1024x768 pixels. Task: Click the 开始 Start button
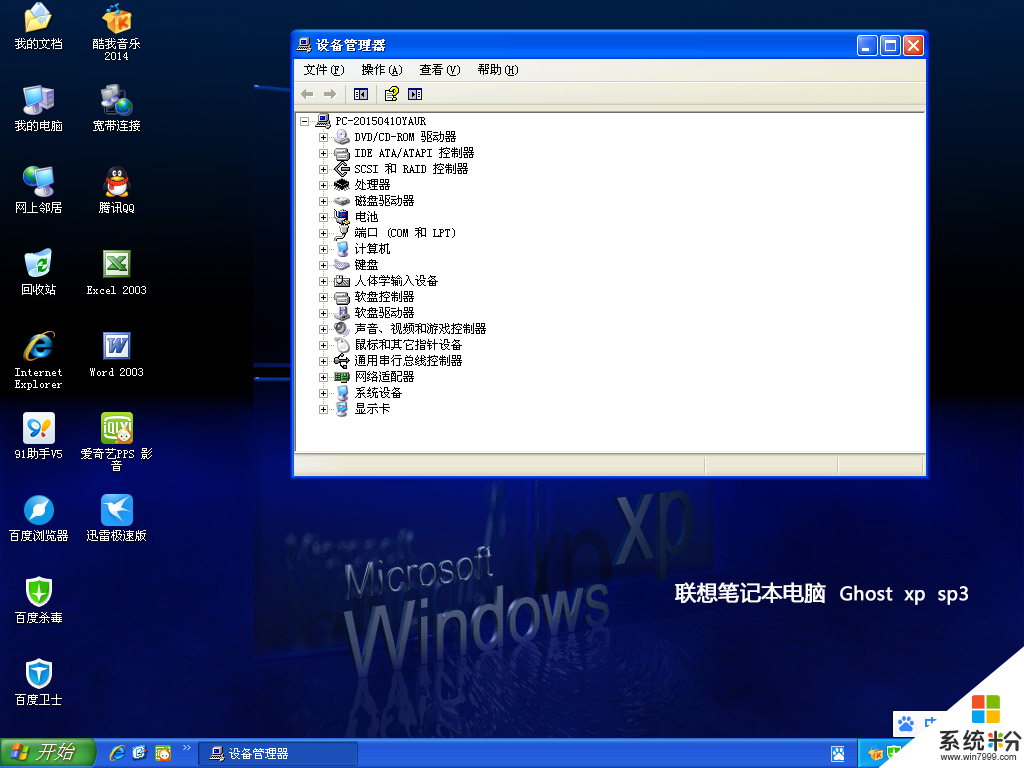pyautogui.click(x=47, y=753)
